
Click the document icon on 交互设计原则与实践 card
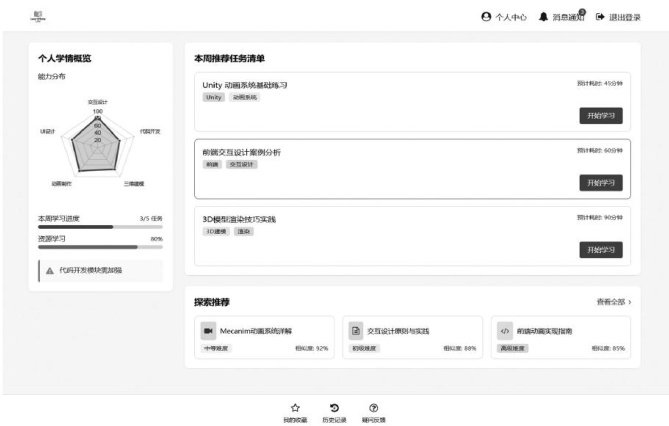coord(356,330)
